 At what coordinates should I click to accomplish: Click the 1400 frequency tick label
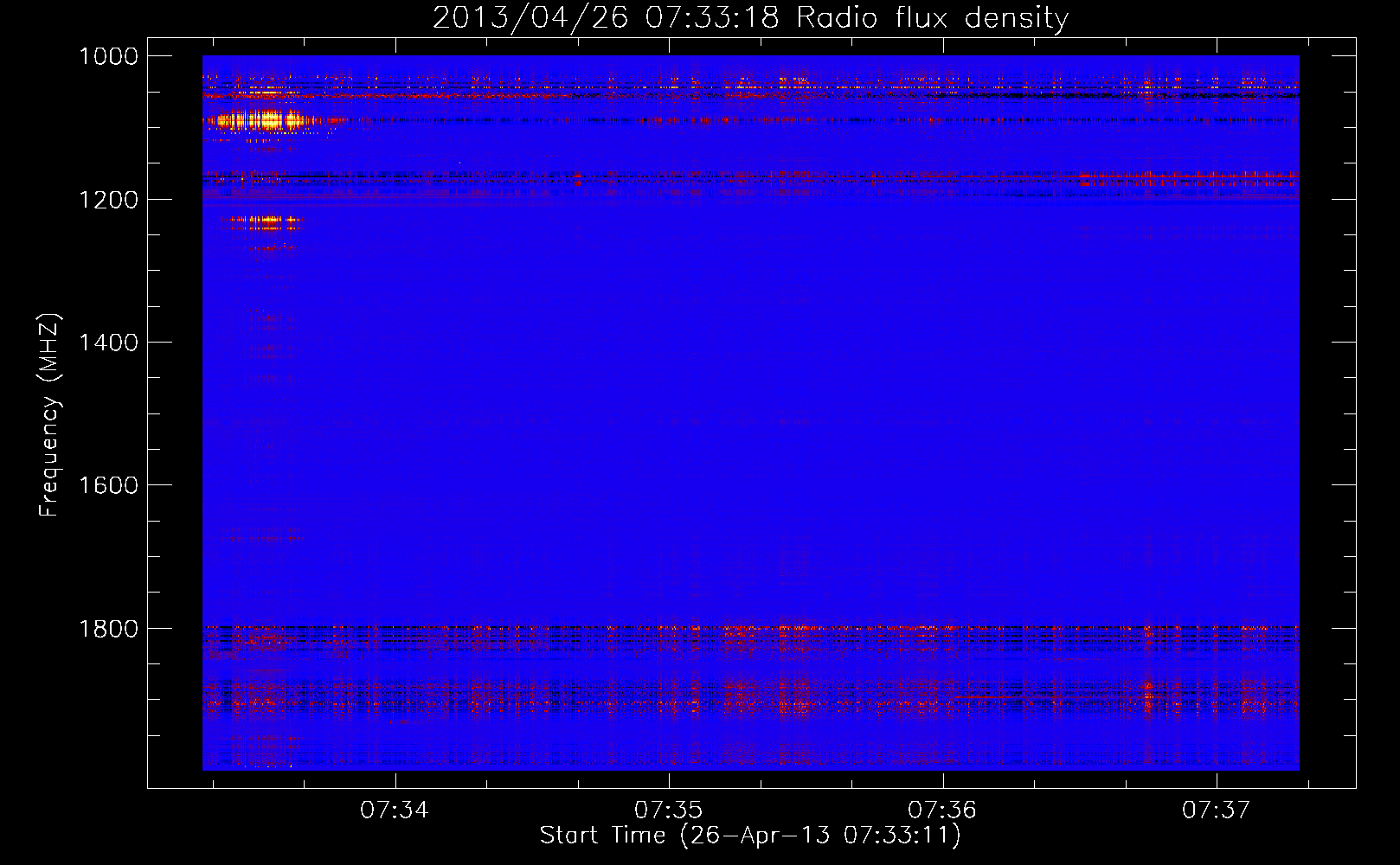108,343
